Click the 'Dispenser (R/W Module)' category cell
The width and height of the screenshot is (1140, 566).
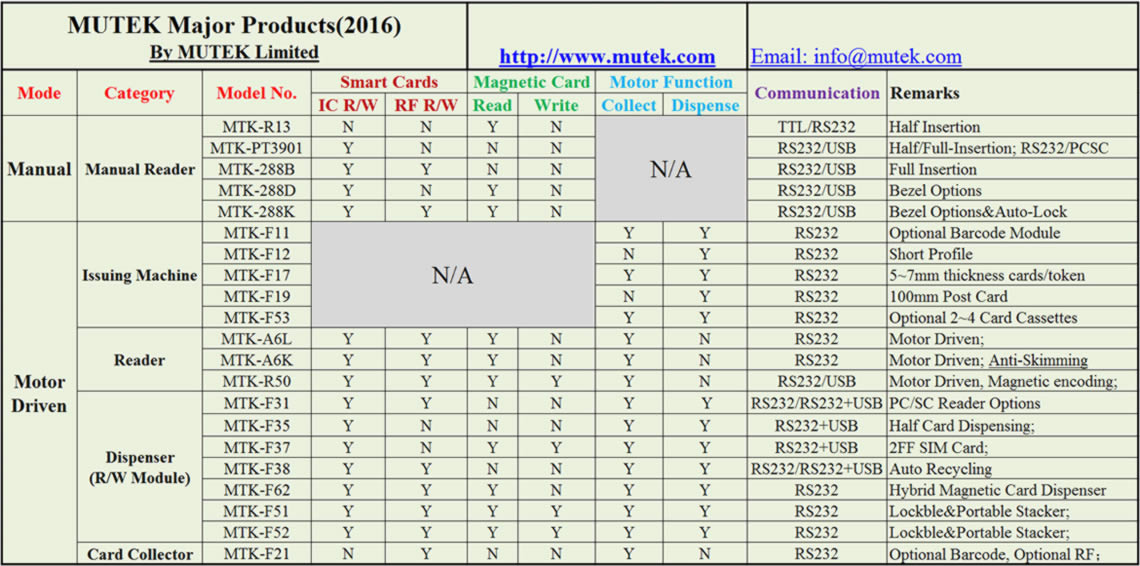140,468
